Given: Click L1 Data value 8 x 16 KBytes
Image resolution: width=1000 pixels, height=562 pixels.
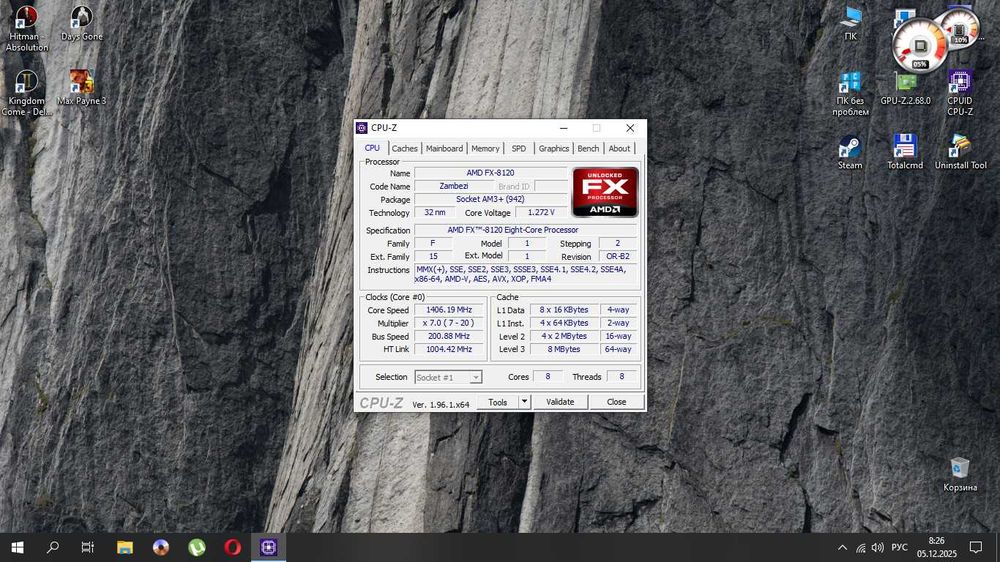Looking at the screenshot, I should pyautogui.click(x=564, y=310).
